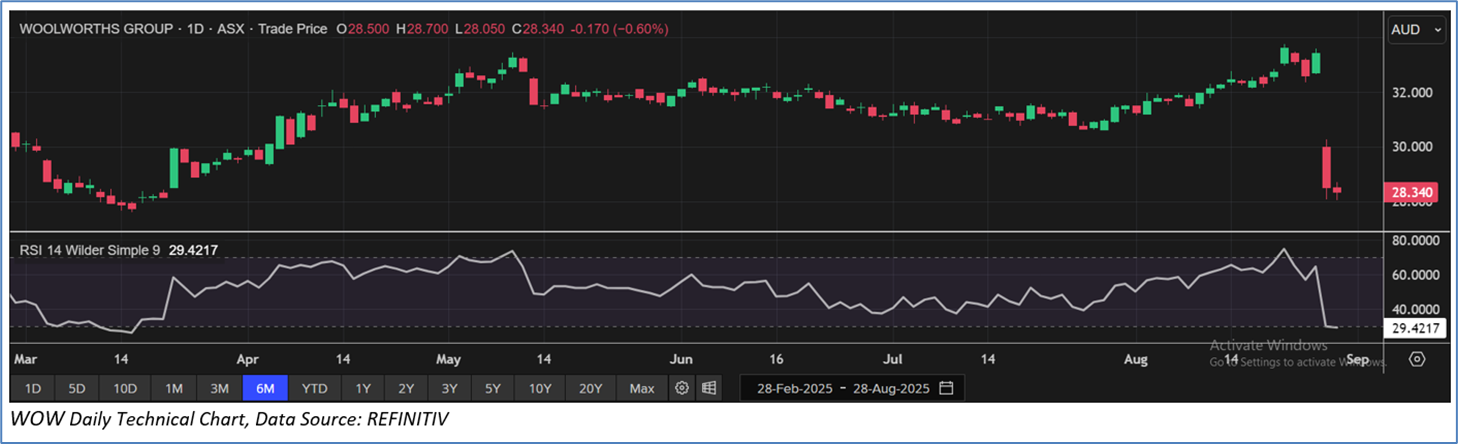Click the RSI 14 Wilder Simple 9 label
The width and height of the screenshot is (1458, 444).
pyautogui.click(x=90, y=250)
